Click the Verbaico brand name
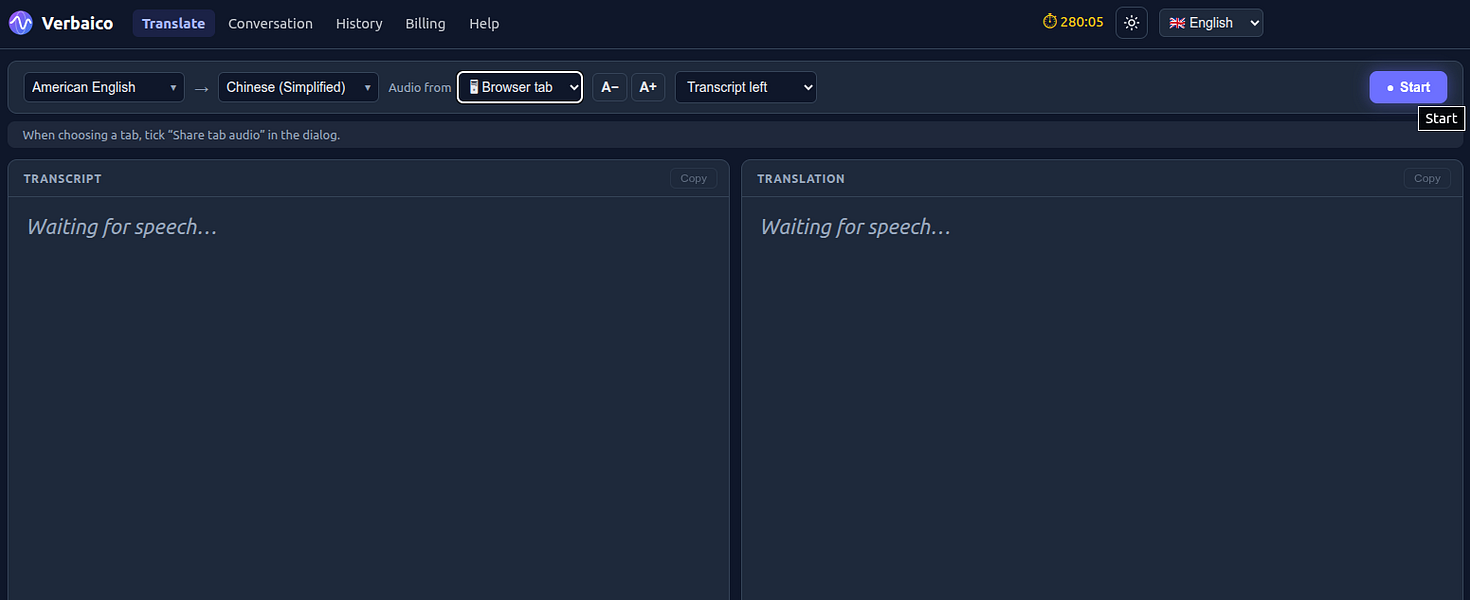Image resolution: width=1470 pixels, height=600 pixels. (78, 23)
